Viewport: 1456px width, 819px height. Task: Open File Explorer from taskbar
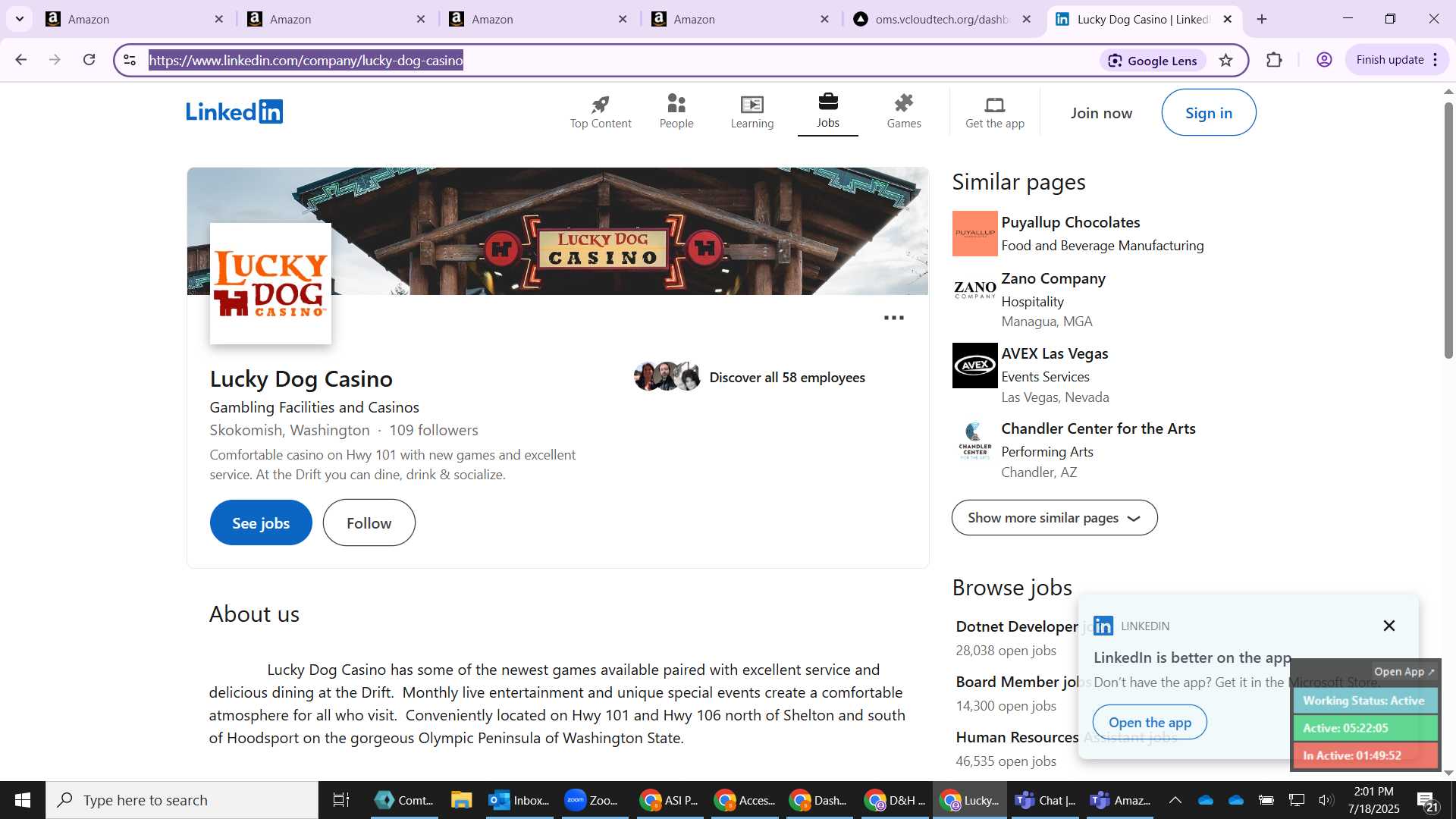click(461, 800)
